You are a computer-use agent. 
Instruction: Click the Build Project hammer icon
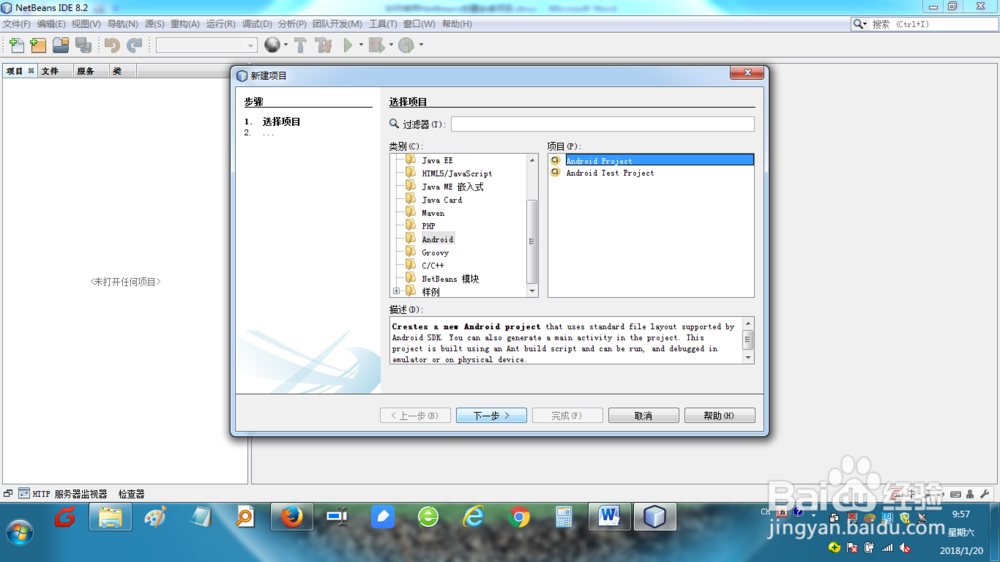pos(300,45)
